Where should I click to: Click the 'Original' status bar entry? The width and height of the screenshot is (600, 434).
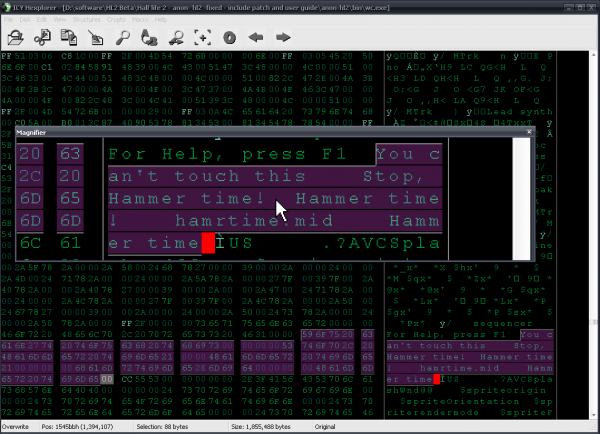pyautogui.click(x=325, y=427)
